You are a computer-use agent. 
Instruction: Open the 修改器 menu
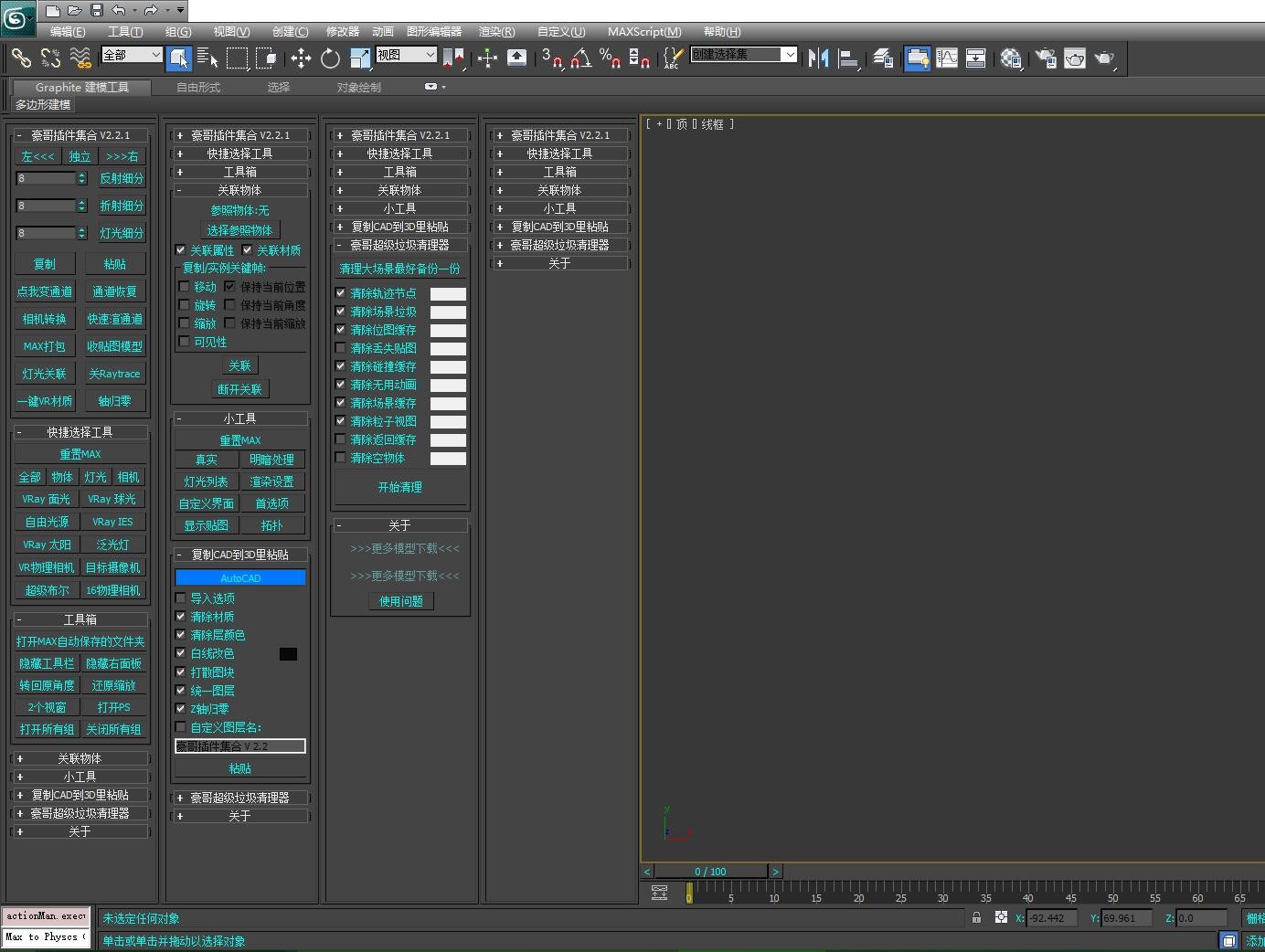tap(343, 31)
